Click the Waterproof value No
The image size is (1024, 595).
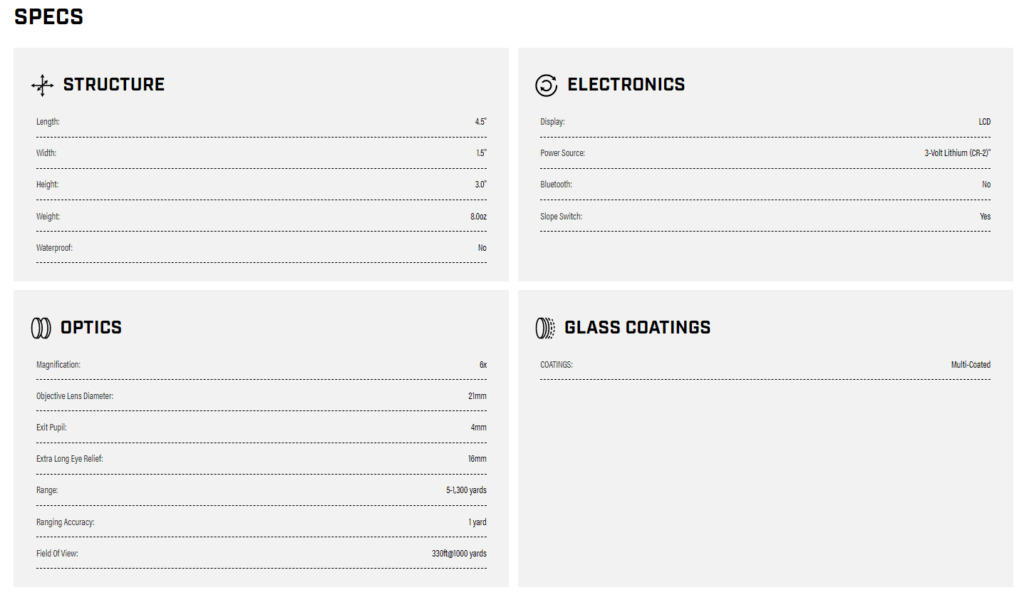[x=482, y=248]
